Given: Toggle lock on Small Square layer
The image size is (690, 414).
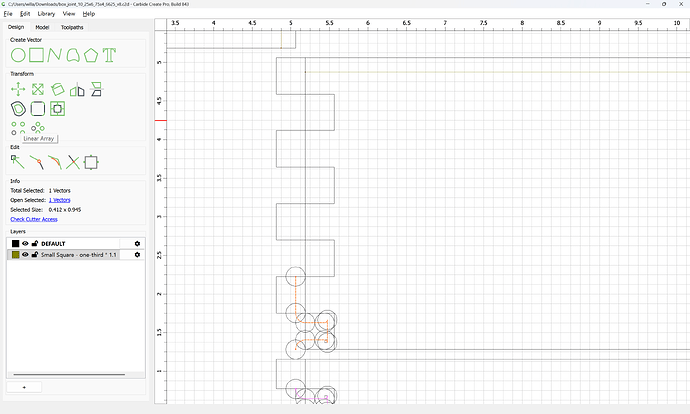Looking at the screenshot, I should coord(35,255).
